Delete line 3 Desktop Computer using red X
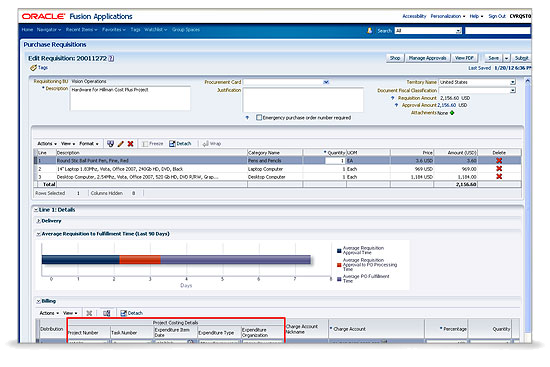Image resolution: width=550 pixels, height=367 pixels. (499, 176)
